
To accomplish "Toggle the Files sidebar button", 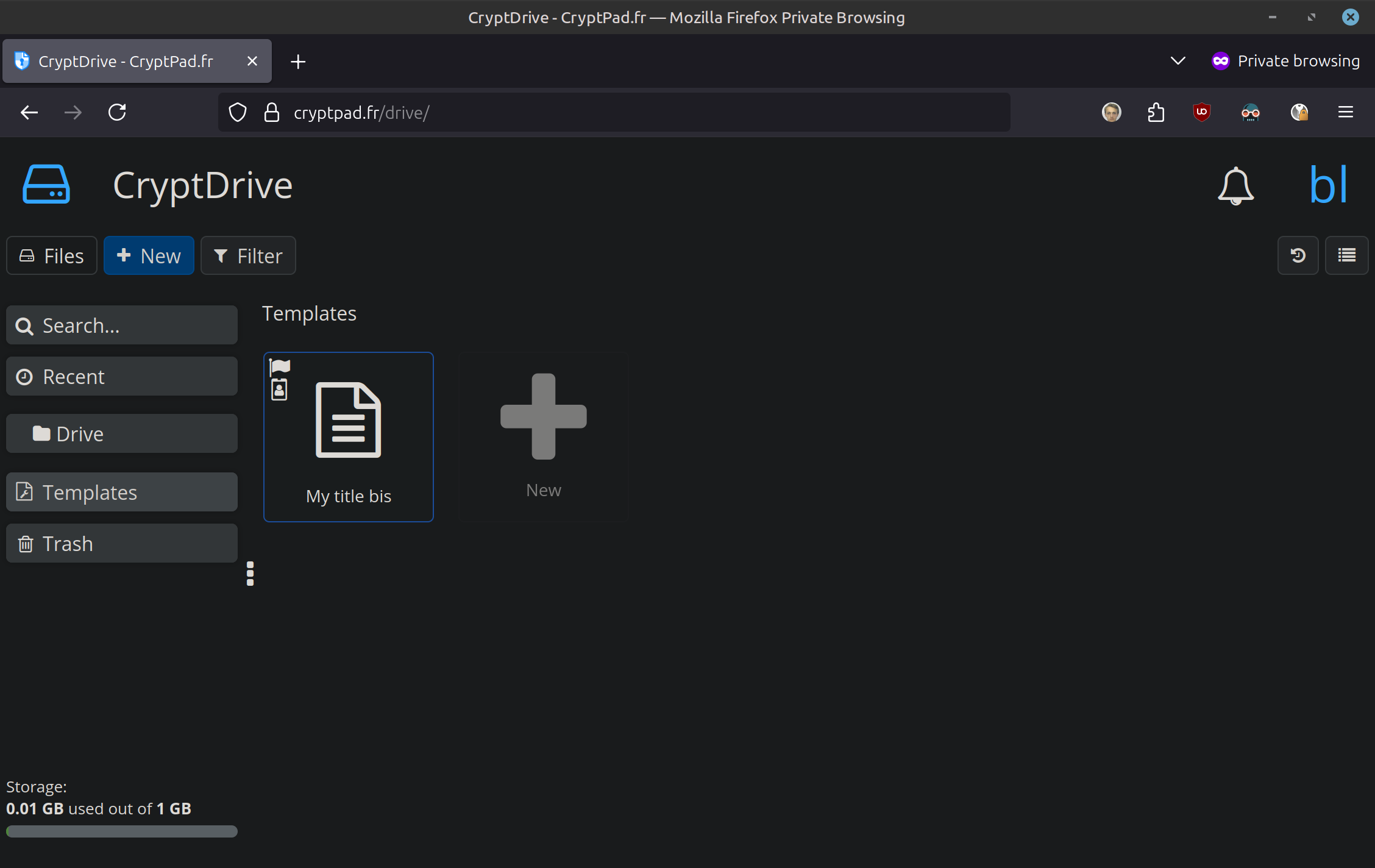I will [52, 255].
